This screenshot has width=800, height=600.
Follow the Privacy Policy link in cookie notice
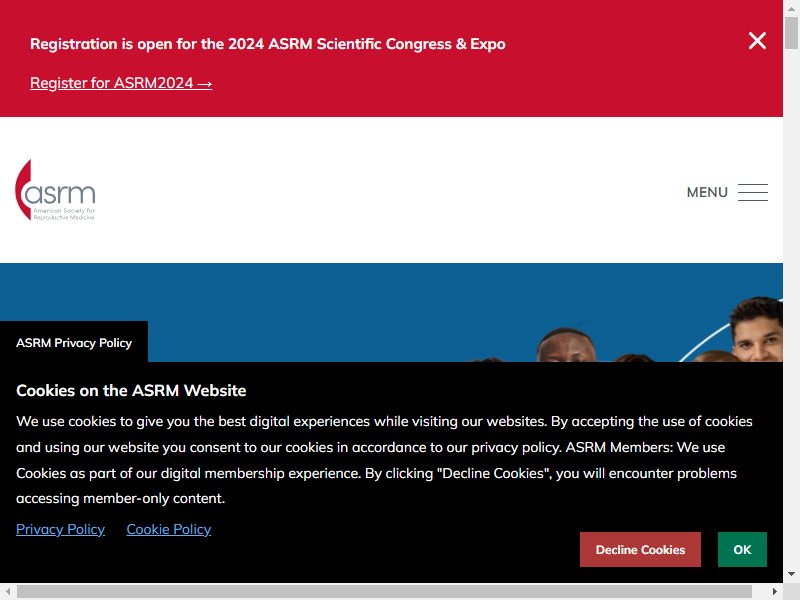click(60, 529)
